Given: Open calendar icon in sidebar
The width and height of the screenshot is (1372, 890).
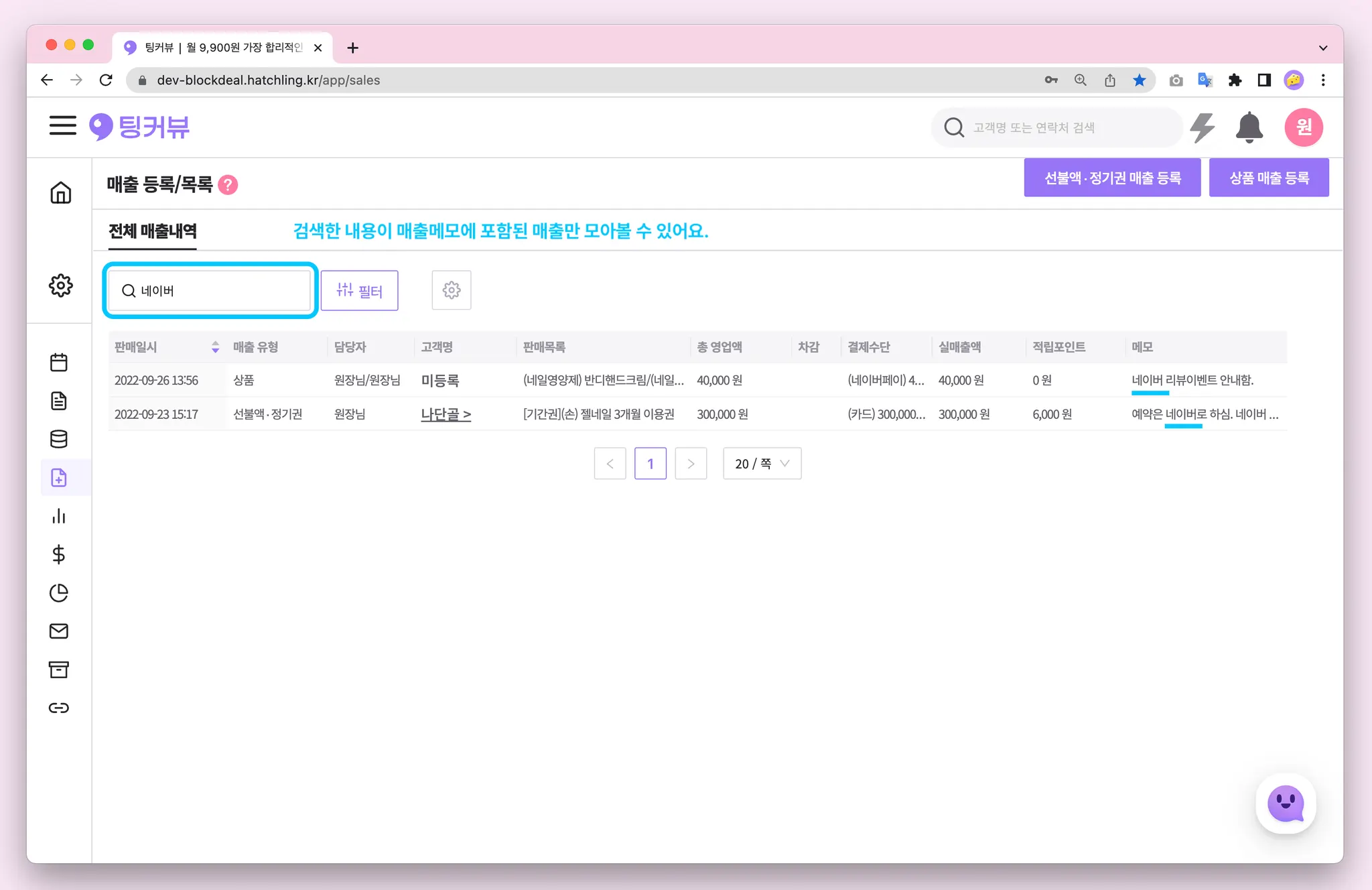Looking at the screenshot, I should click(x=59, y=363).
